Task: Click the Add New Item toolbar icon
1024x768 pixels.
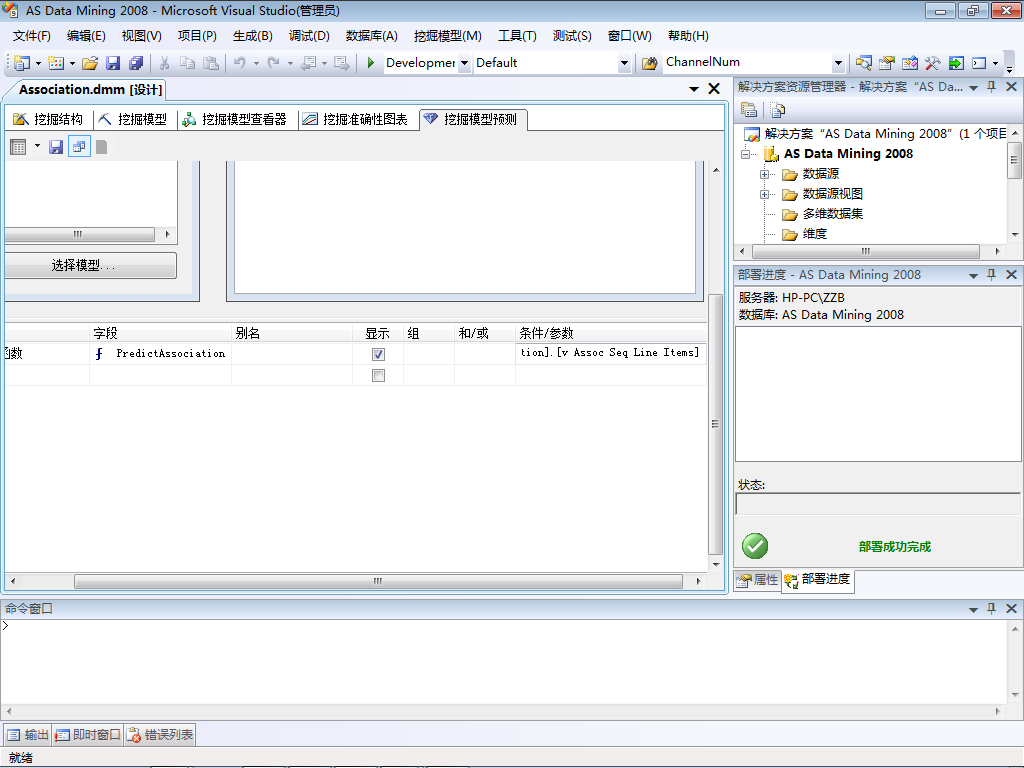Action: pyautogui.click(x=56, y=63)
